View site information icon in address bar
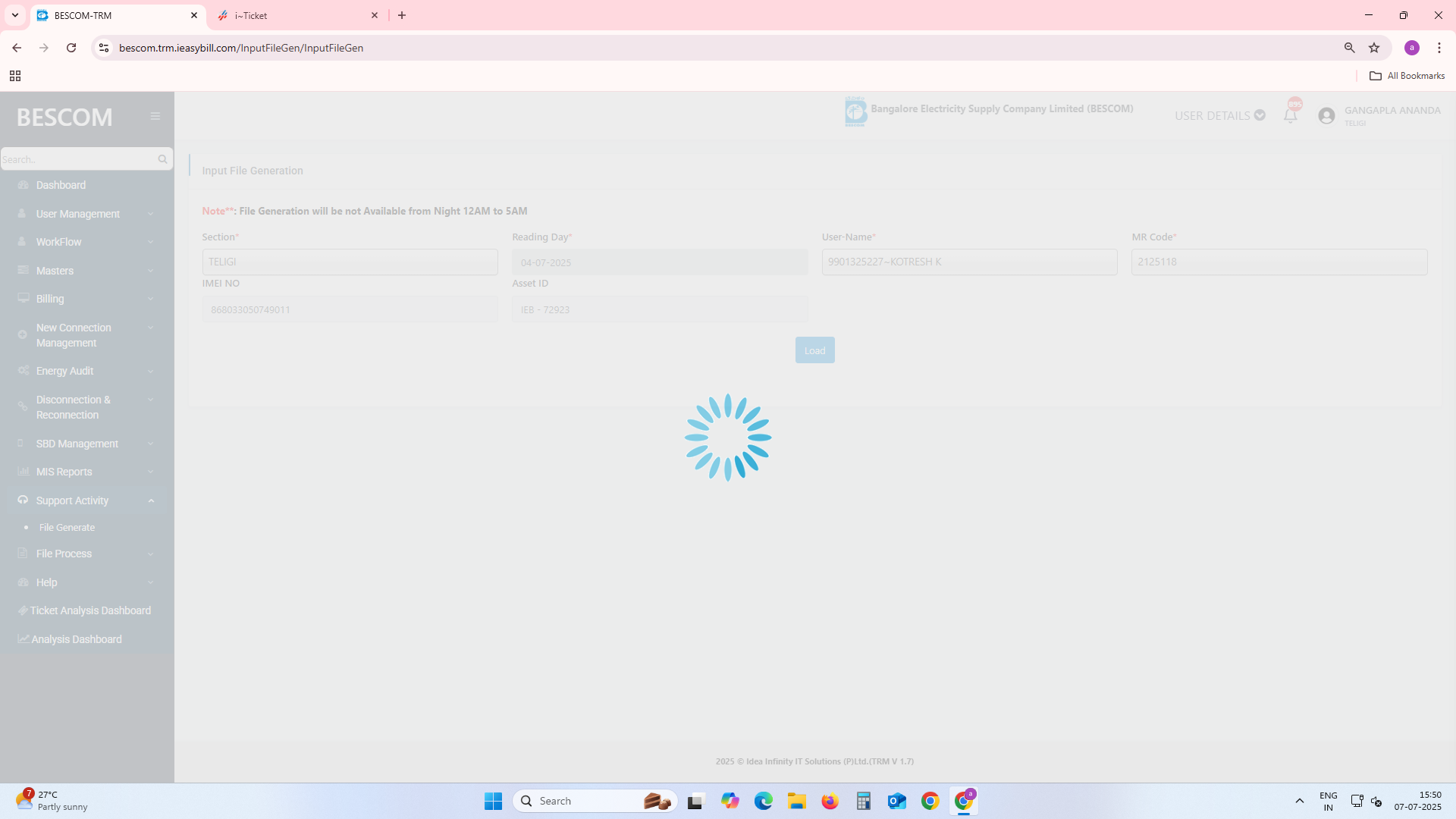Image resolution: width=1456 pixels, height=819 pixels. pyautogui.click(x=104, y=48)
